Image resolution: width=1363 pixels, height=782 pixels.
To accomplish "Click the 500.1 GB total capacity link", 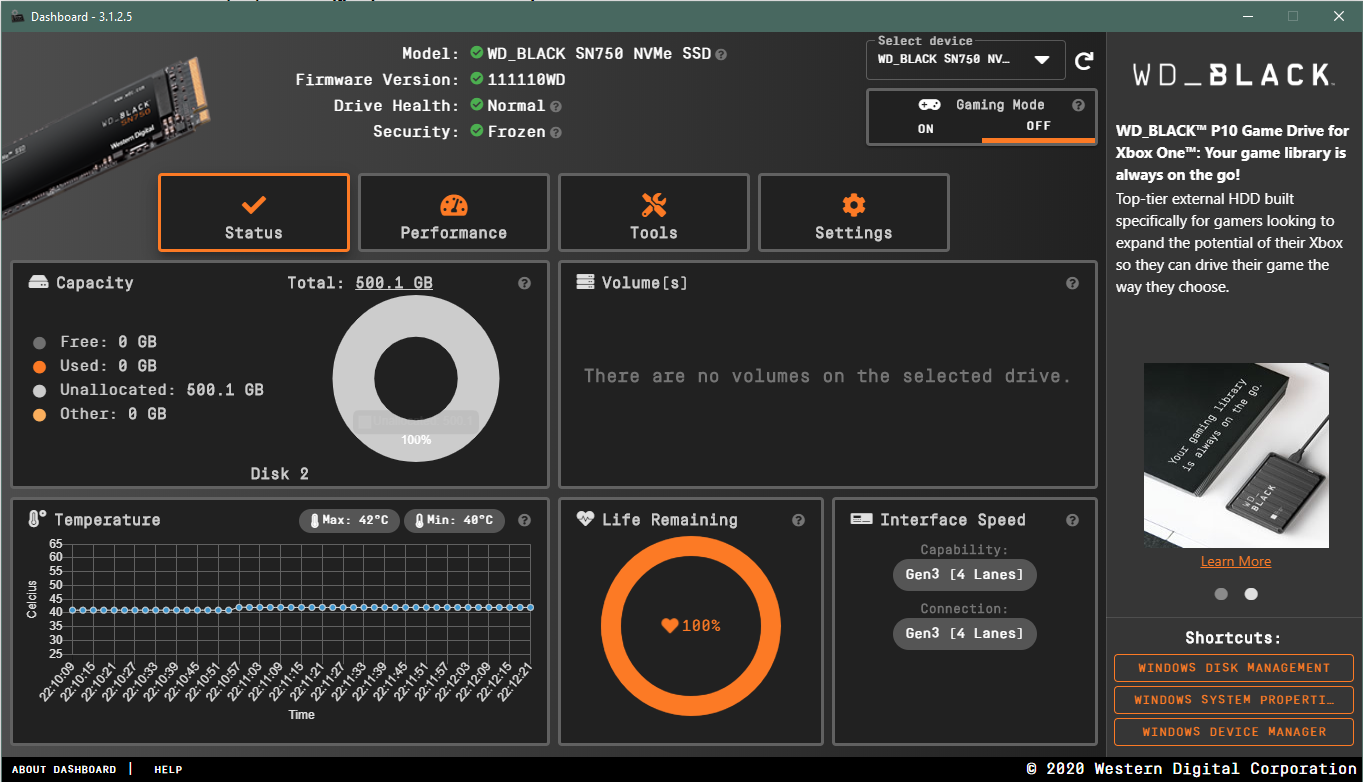I will 394,283.
